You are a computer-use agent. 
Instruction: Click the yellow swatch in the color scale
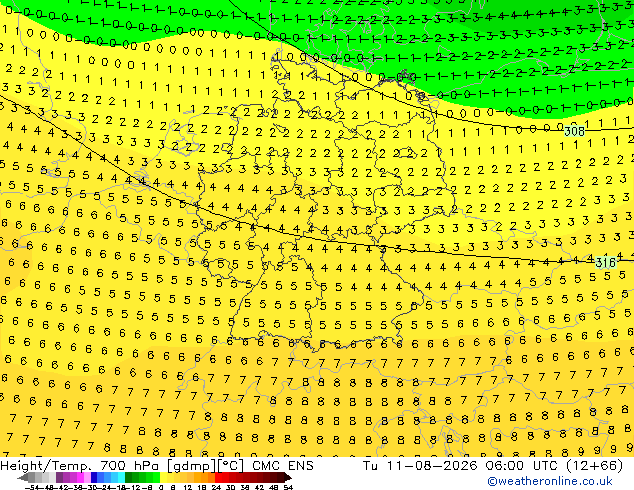click(x=163, y=477)
